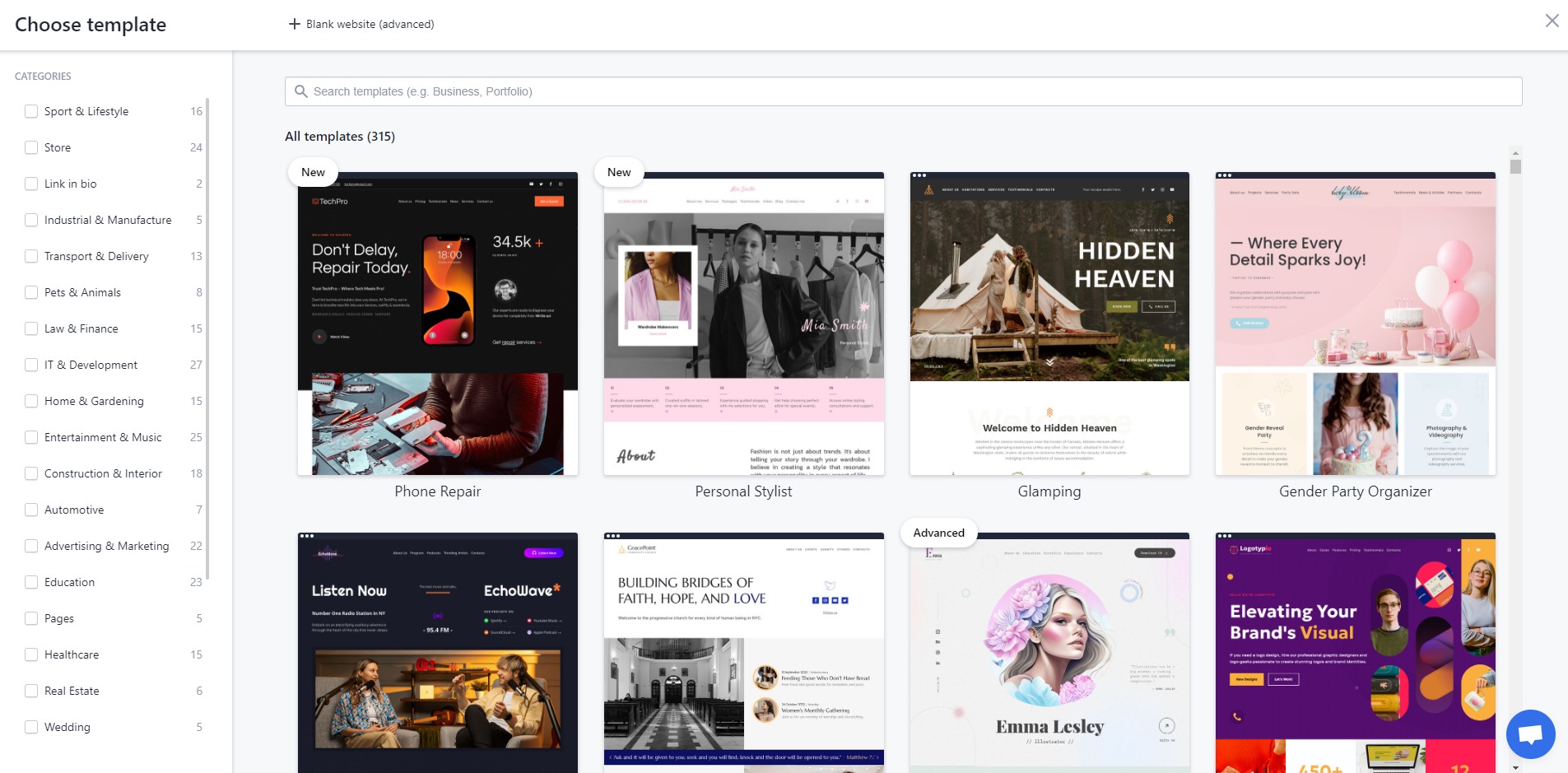Viewport: 1568px width, 773px height.
Task: Select Transport & Delivery checkbox
Action: 31,256
